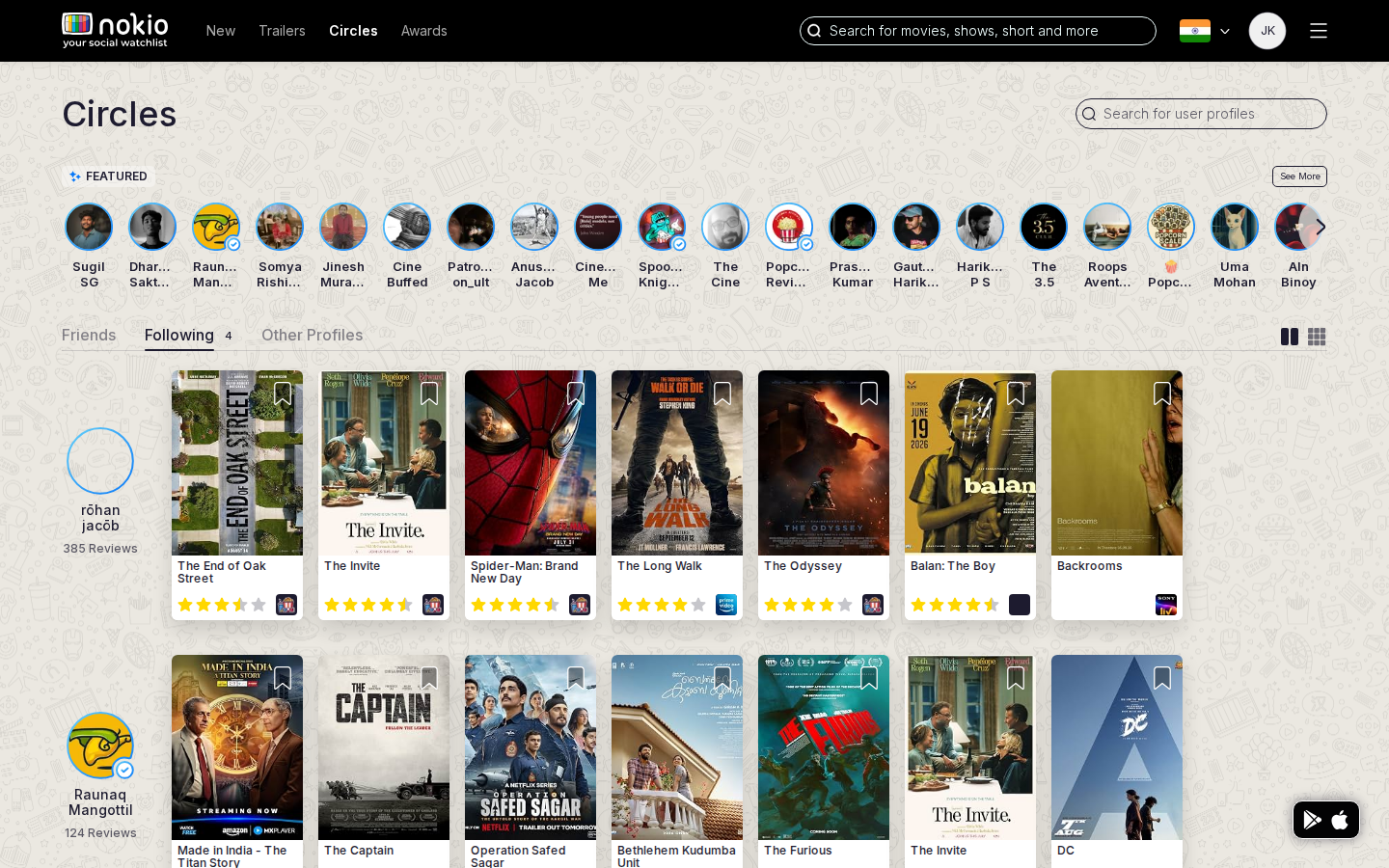Viewport: 1389px width, 868px height.
Task: Switch to the Friends tab
Action: [x=89, y=335]
